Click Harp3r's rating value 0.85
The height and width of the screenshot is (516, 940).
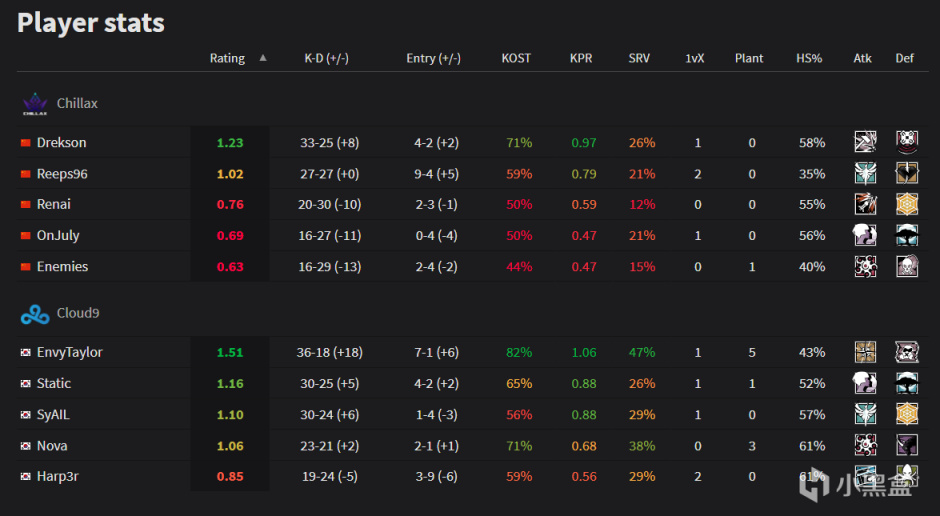click(230, 476)
